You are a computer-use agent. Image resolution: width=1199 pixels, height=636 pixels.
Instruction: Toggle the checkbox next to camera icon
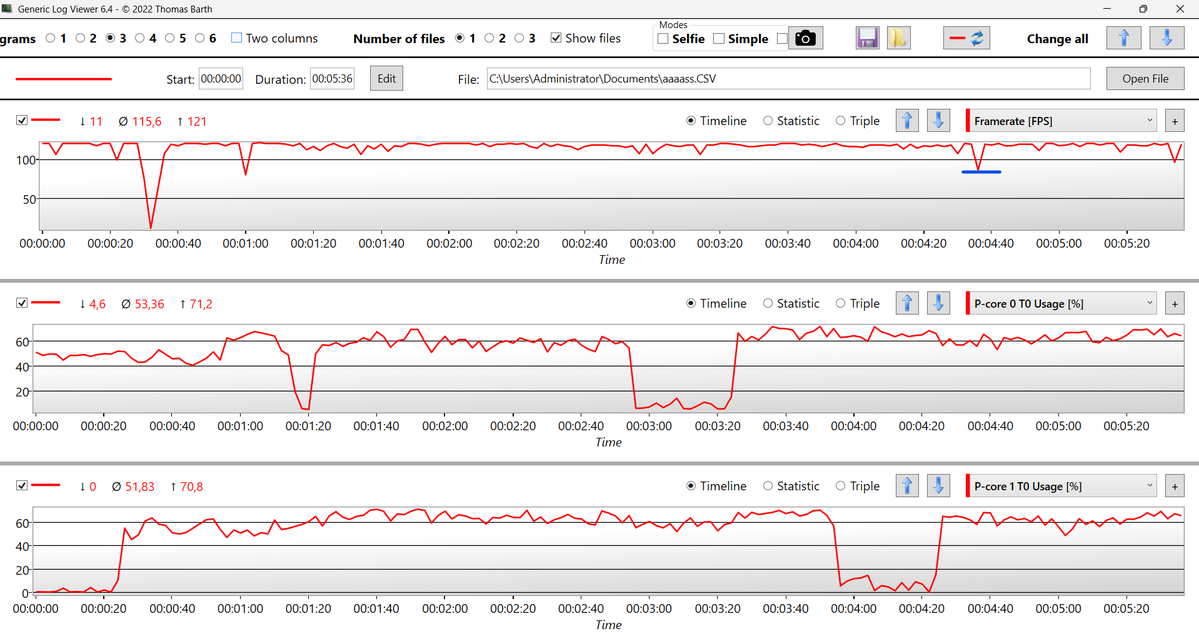click(x=781, y=38)
